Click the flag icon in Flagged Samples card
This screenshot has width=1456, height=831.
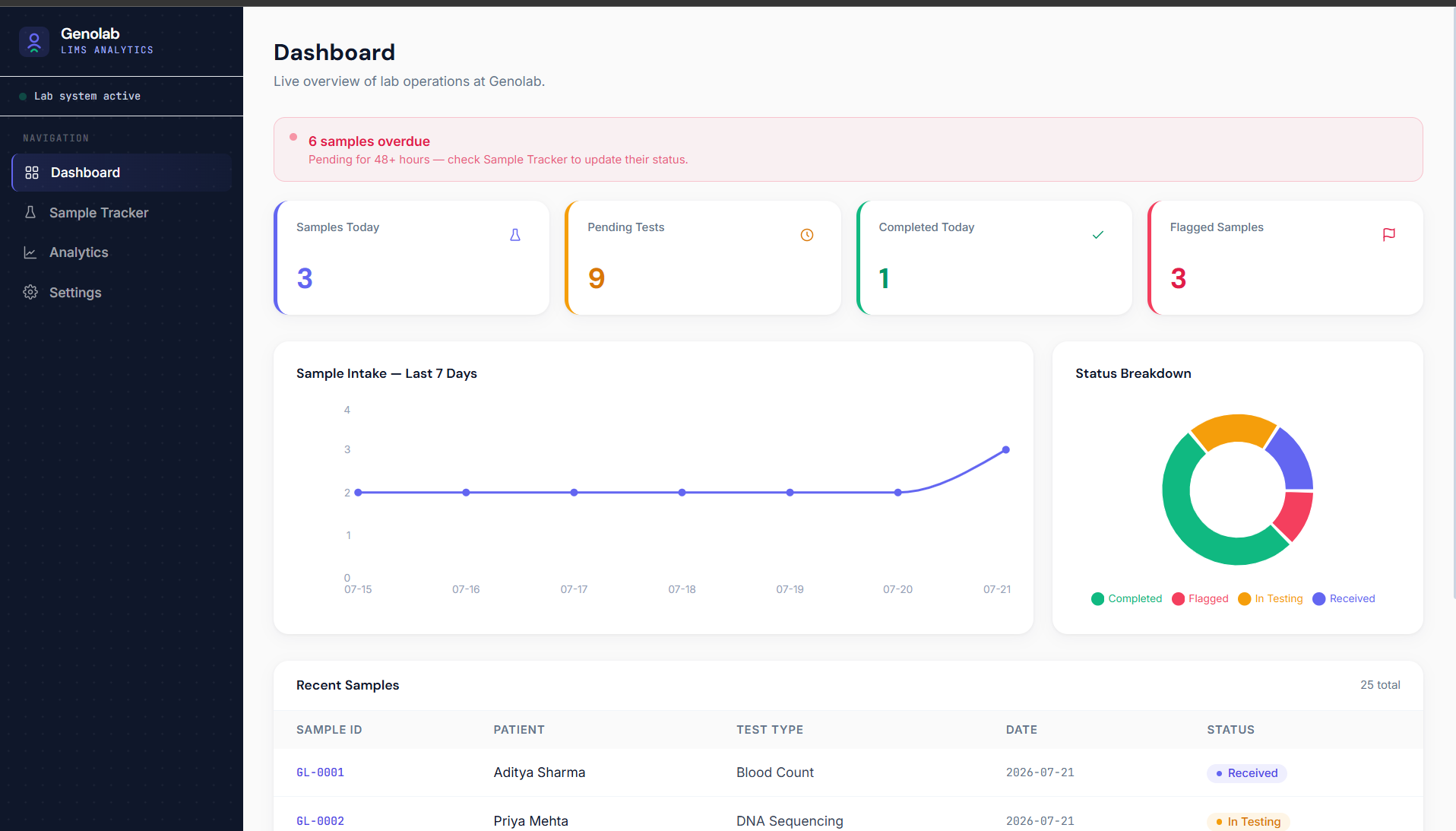[1389, 235]
